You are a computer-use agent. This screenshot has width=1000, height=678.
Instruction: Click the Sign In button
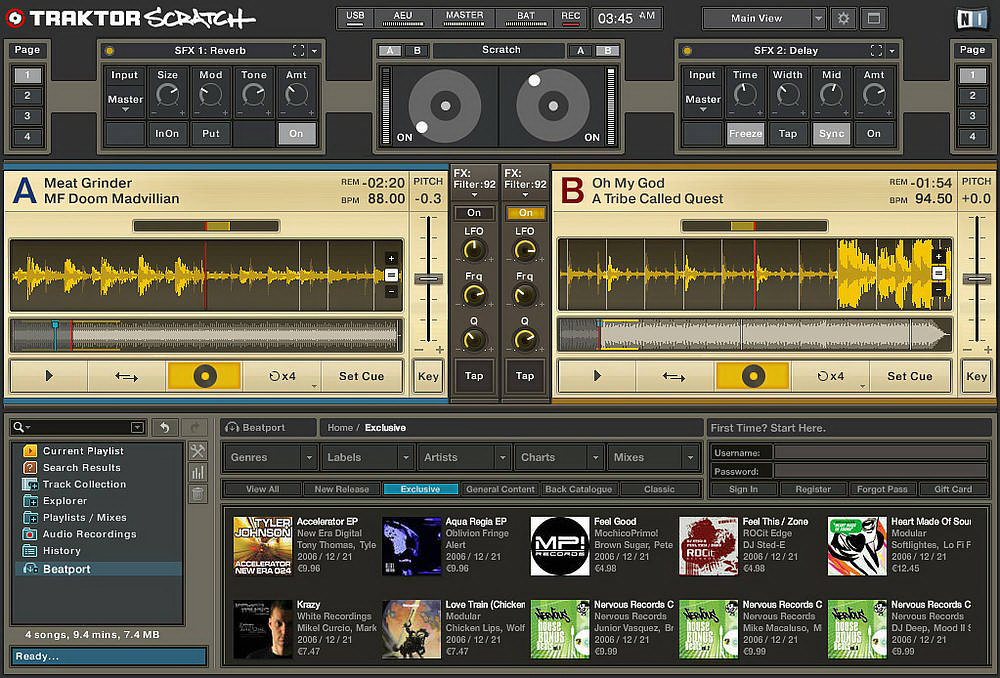pyautogui.click(x=742, y=489)
